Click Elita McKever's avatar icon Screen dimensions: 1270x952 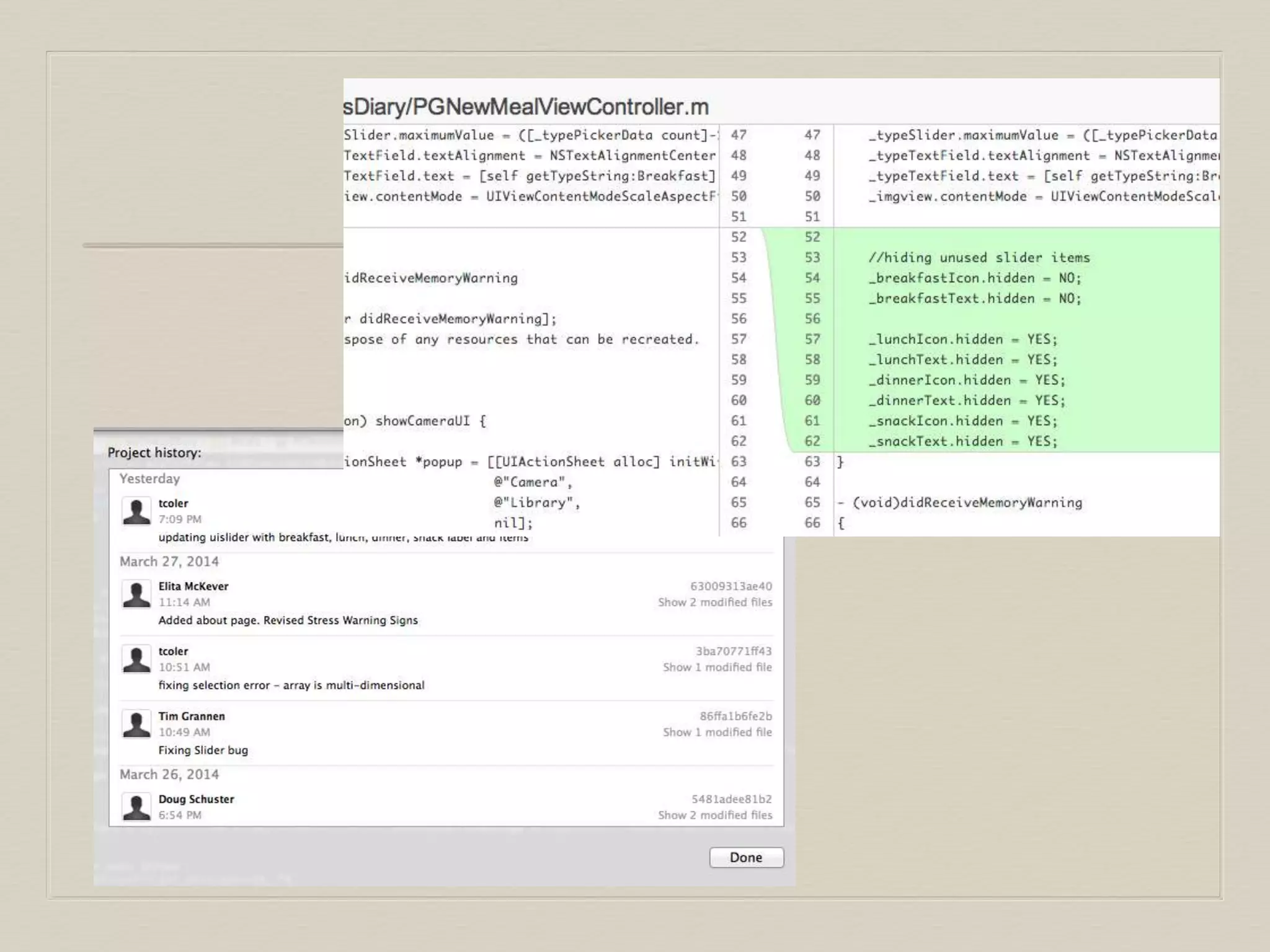point(136,594)
